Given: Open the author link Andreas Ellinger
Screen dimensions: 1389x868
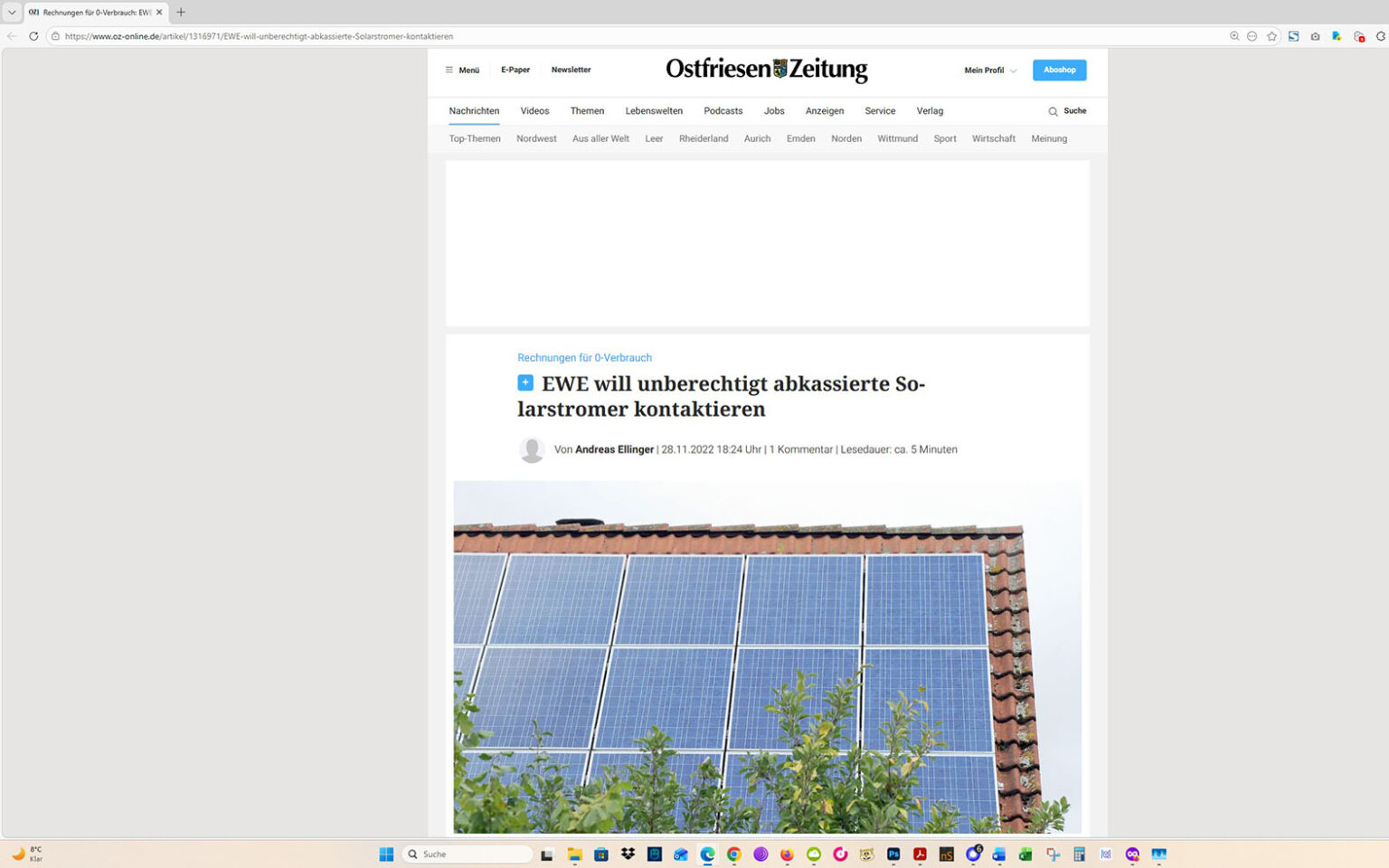Looking at the screenshot, I should pyautogui.click(x=615, y=449).
